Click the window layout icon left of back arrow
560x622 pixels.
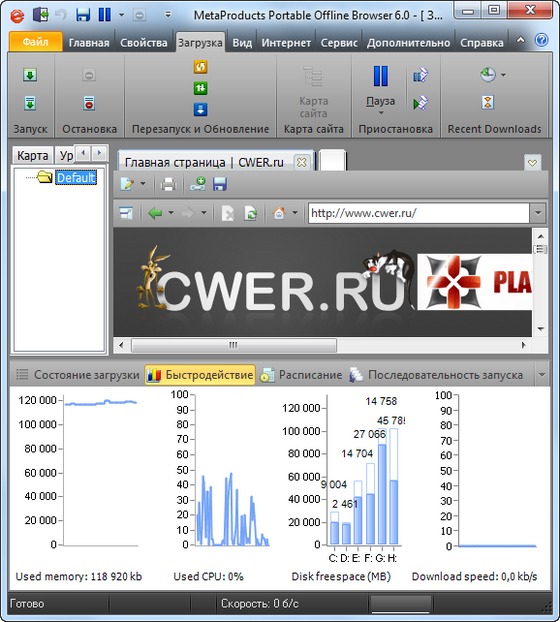click(126, 213)
